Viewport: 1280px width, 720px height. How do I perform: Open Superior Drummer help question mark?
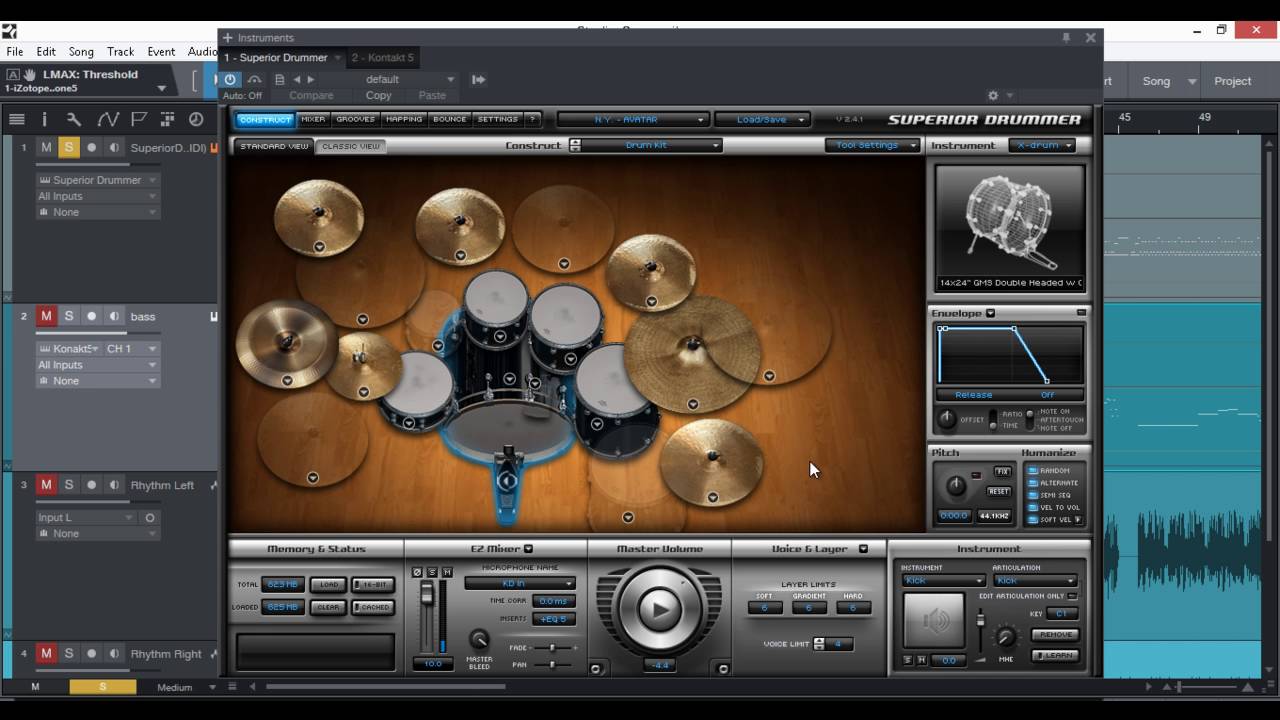pos(532,119)
